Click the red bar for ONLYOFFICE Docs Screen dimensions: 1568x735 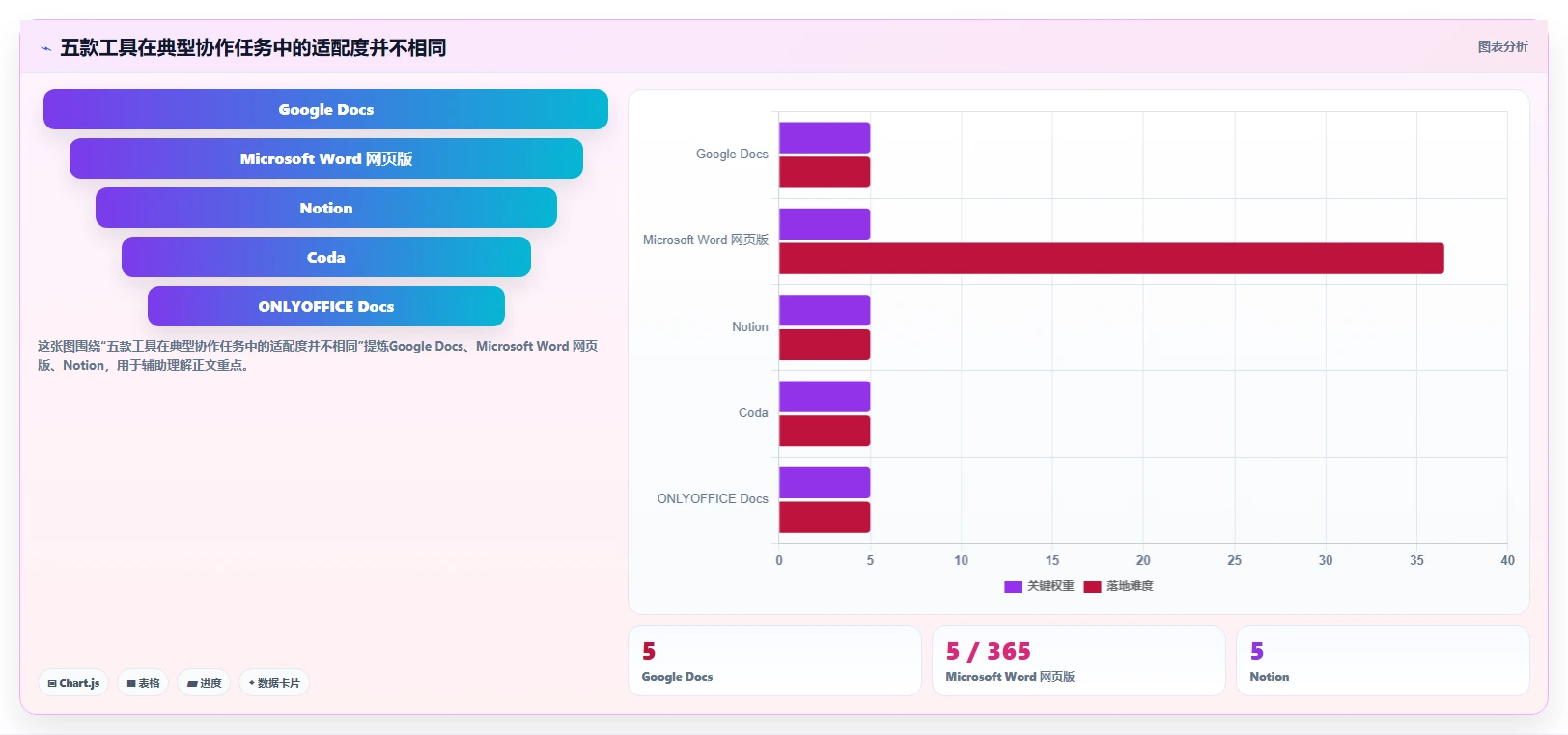825,517
